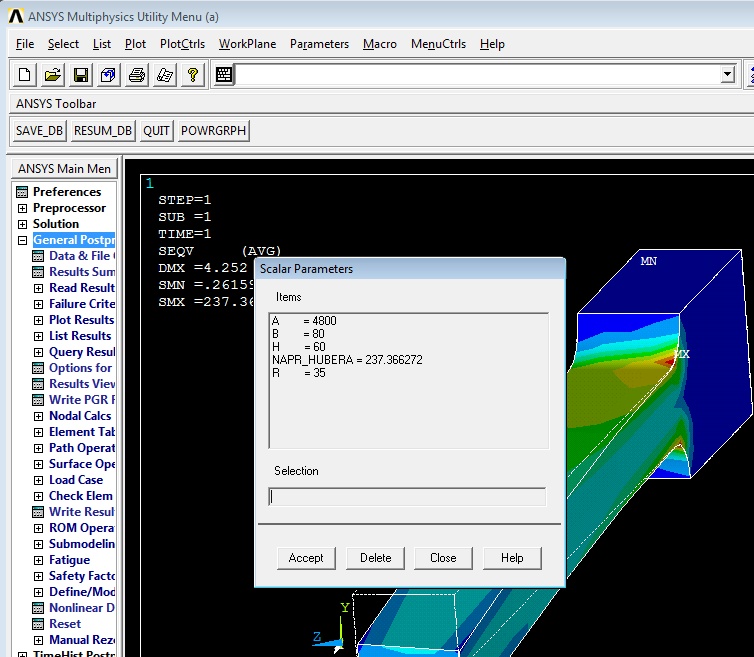Click Accept in Scalar Parameters dialog
Viewport: 754px width, 657px height.
click(x=306, y=558)
